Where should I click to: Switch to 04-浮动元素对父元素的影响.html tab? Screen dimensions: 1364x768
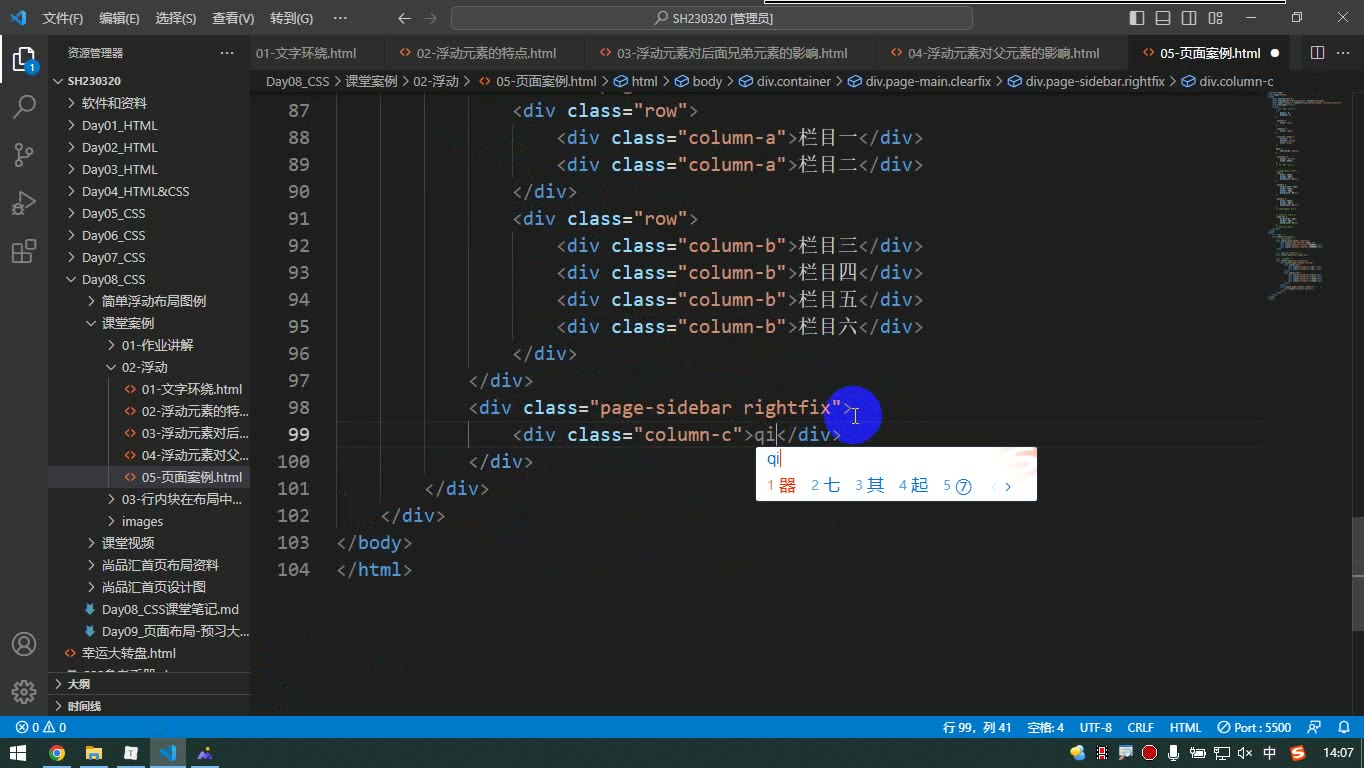pos(1003,53)
